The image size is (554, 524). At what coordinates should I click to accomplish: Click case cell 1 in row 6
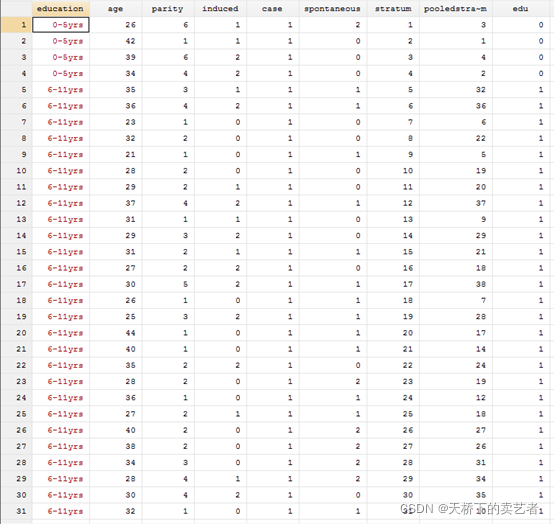click(x=272, y=106)
